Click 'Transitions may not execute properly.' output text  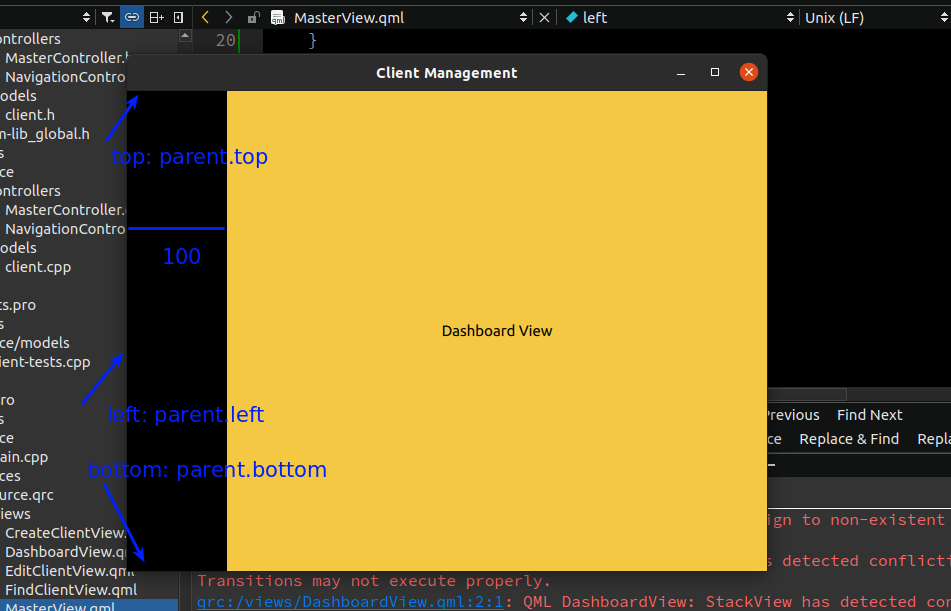(x=374, y=581)
